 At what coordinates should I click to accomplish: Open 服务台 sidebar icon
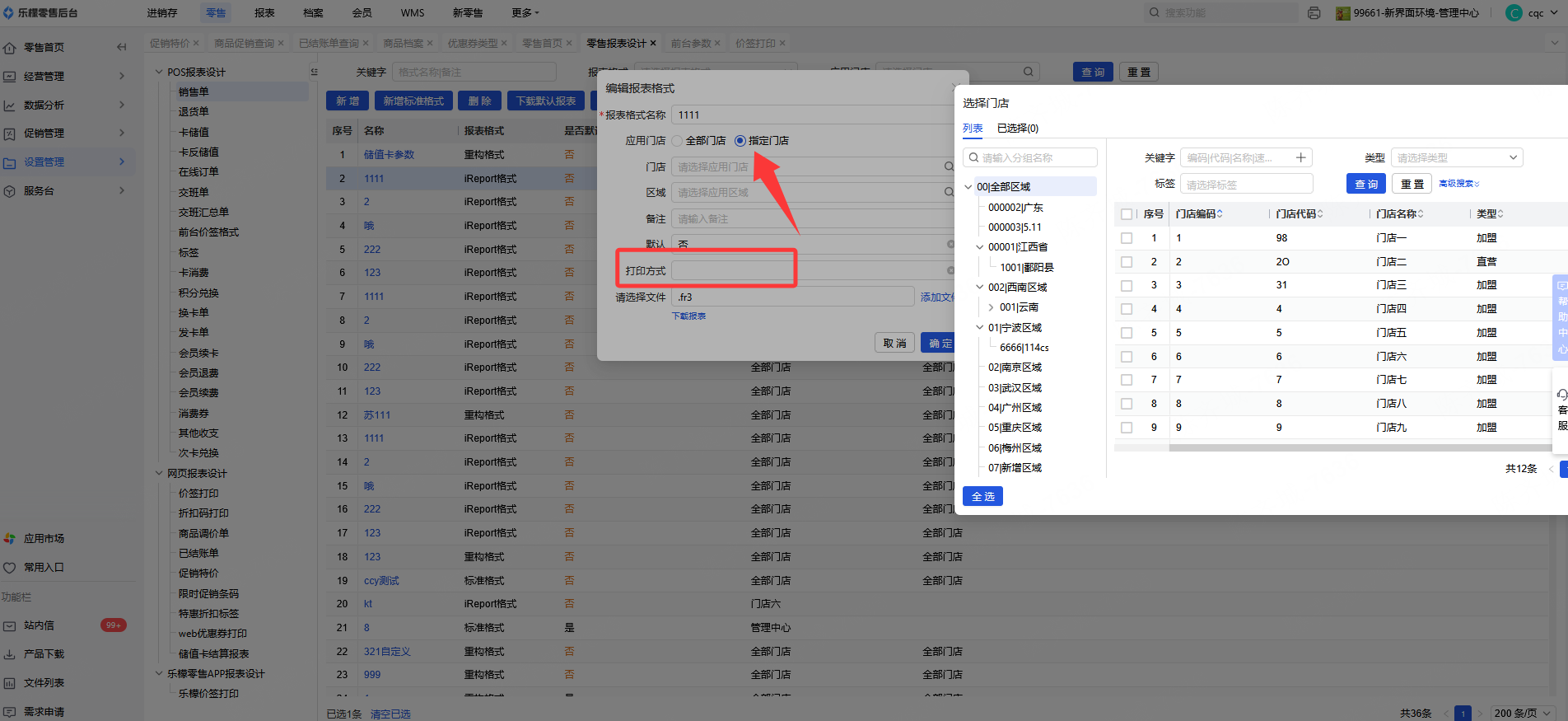pyautogui.click(x=10, y=190)
